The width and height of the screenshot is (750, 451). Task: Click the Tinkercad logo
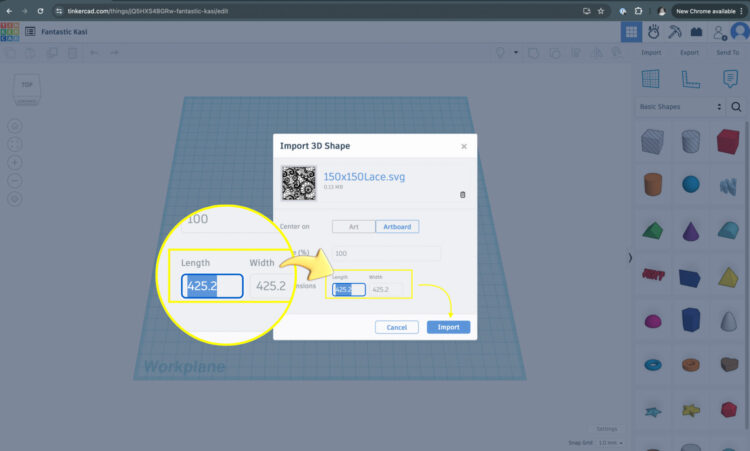pos(10,31)
